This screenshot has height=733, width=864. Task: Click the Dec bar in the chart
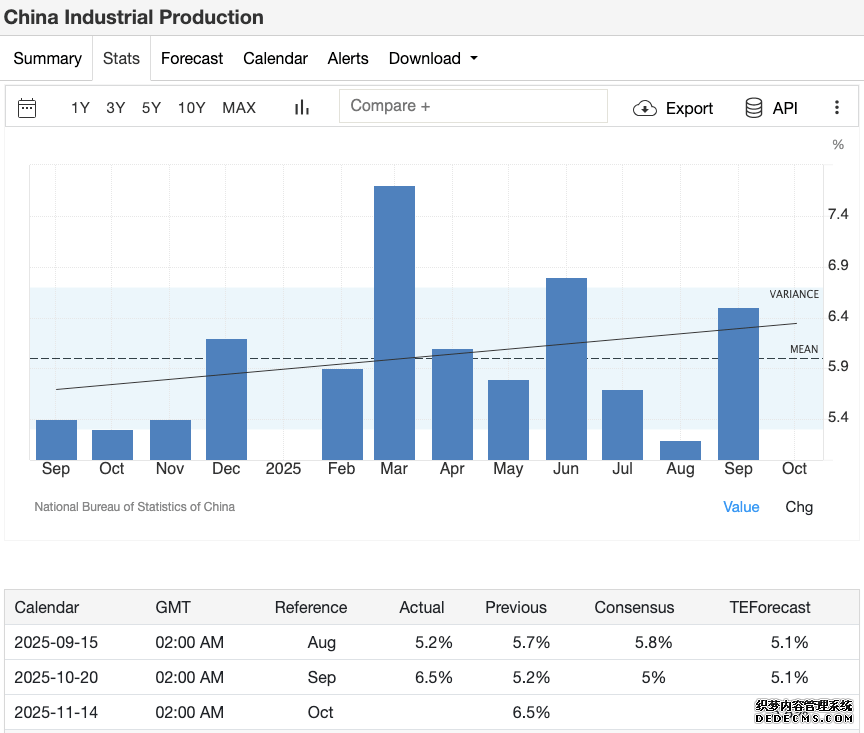(226, 399)
